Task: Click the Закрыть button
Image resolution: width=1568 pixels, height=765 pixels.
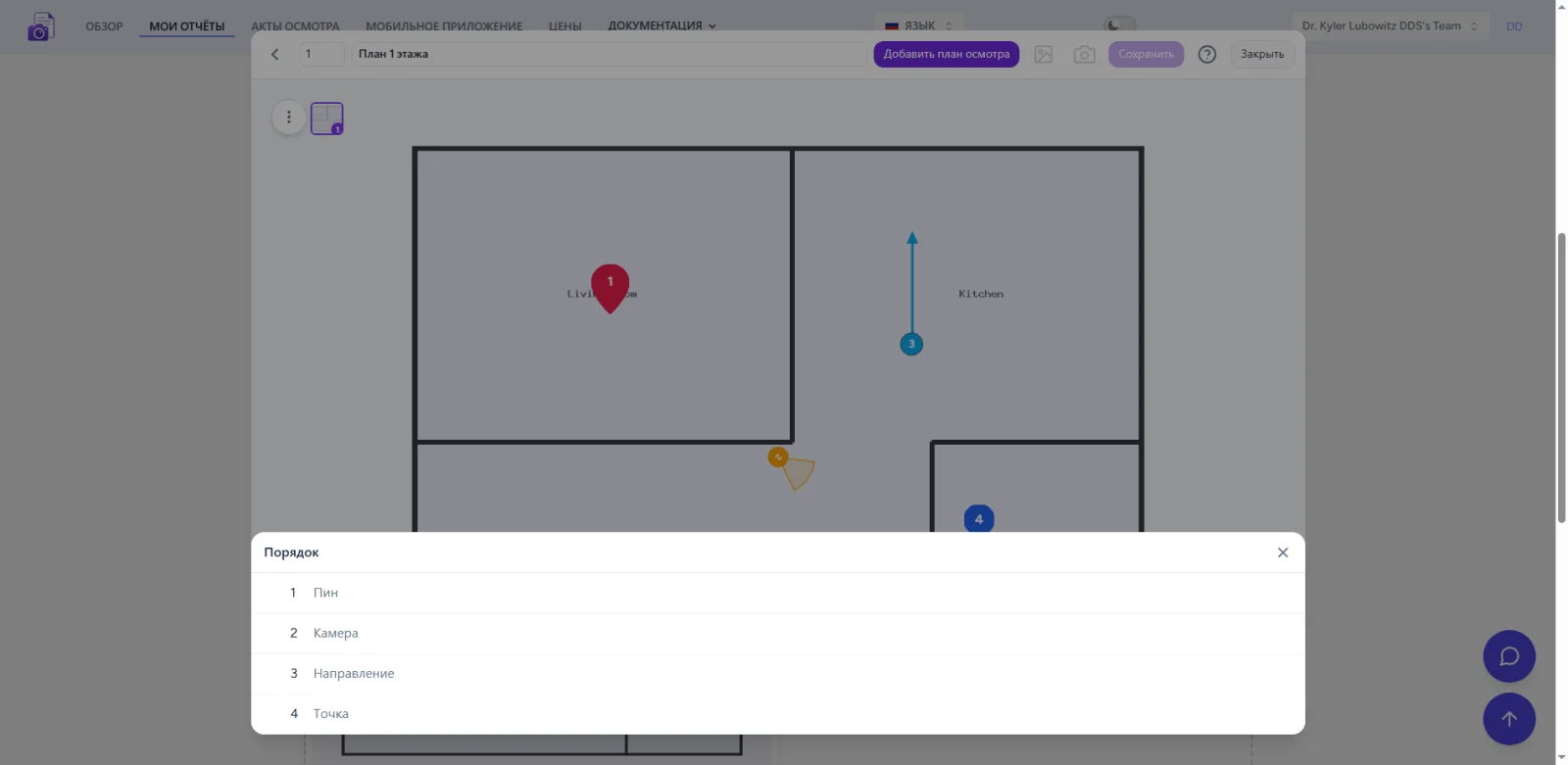Action: pos(1262,55)
